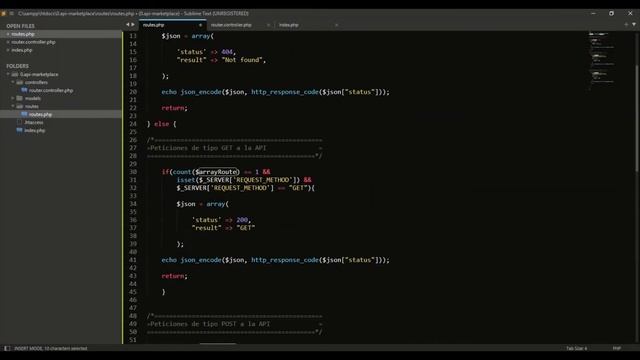Open .htaccess in the folder tree

tap(34, 122)
